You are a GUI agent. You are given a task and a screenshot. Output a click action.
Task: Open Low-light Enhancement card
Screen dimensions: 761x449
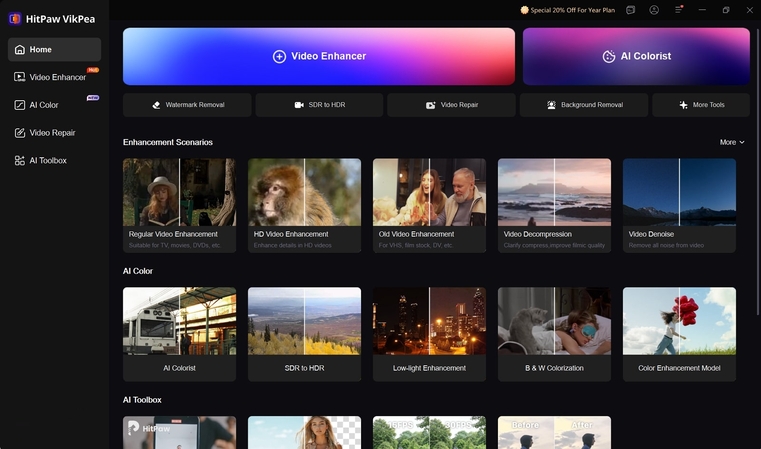tap(430, 334)
